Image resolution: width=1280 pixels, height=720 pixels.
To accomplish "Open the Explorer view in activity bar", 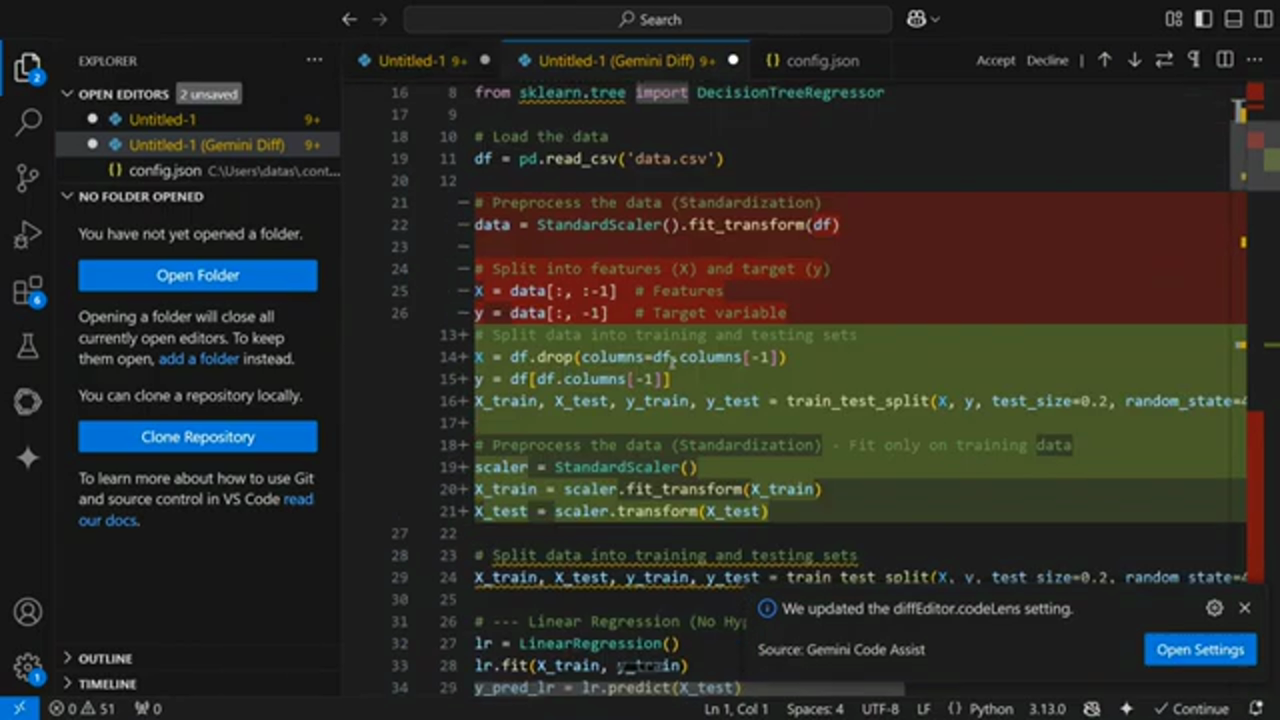I will tap(28, 68).
